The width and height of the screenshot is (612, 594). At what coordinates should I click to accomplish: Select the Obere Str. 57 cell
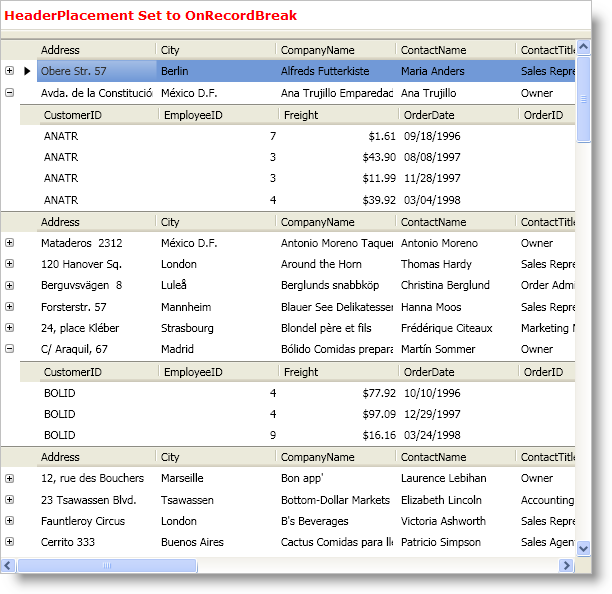point(97,71)
